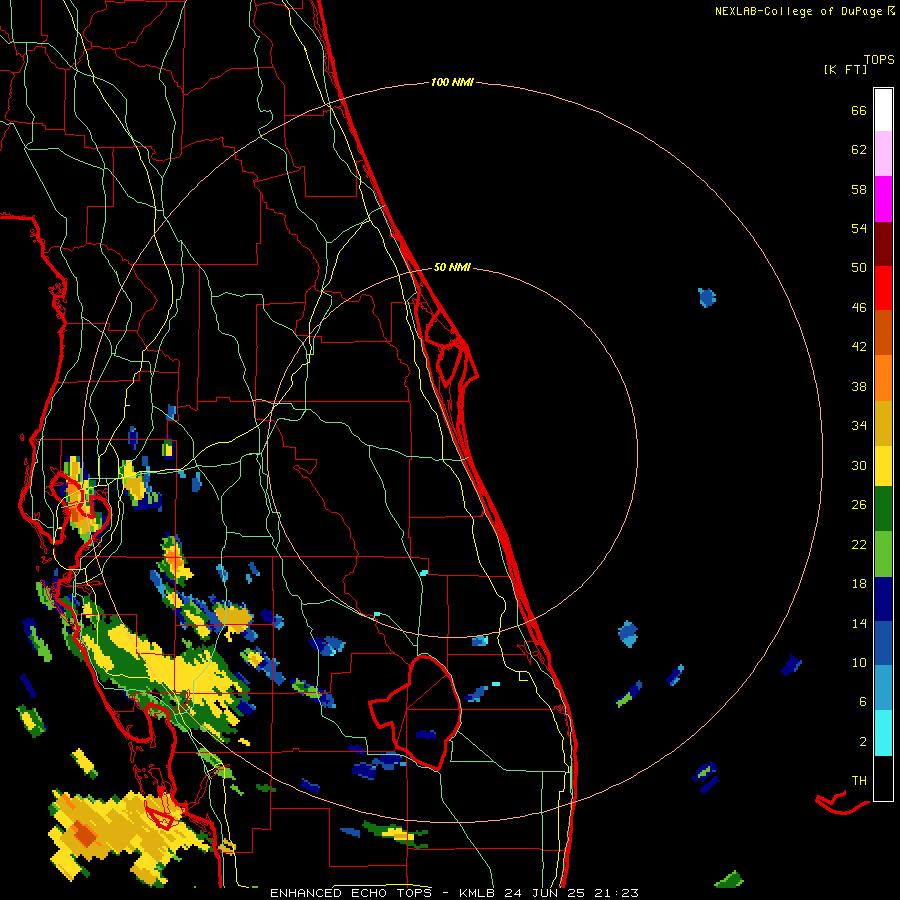Pick the light blue legend swatch
900x900 pixels.
pos(883,688)
